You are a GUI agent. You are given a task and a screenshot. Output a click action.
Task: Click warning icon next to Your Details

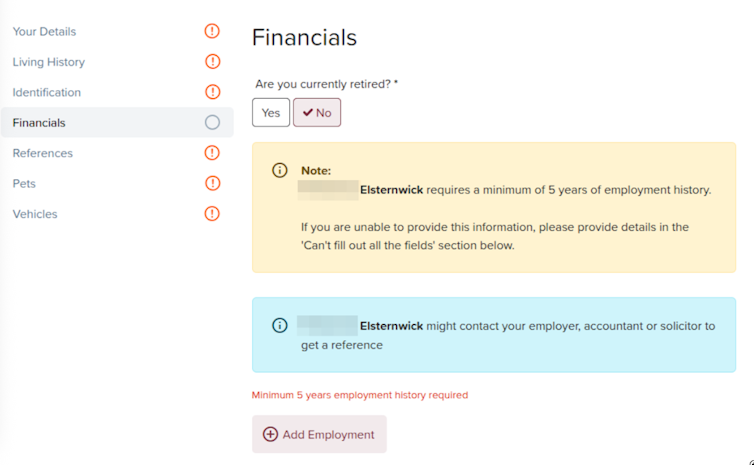point(212,31)
